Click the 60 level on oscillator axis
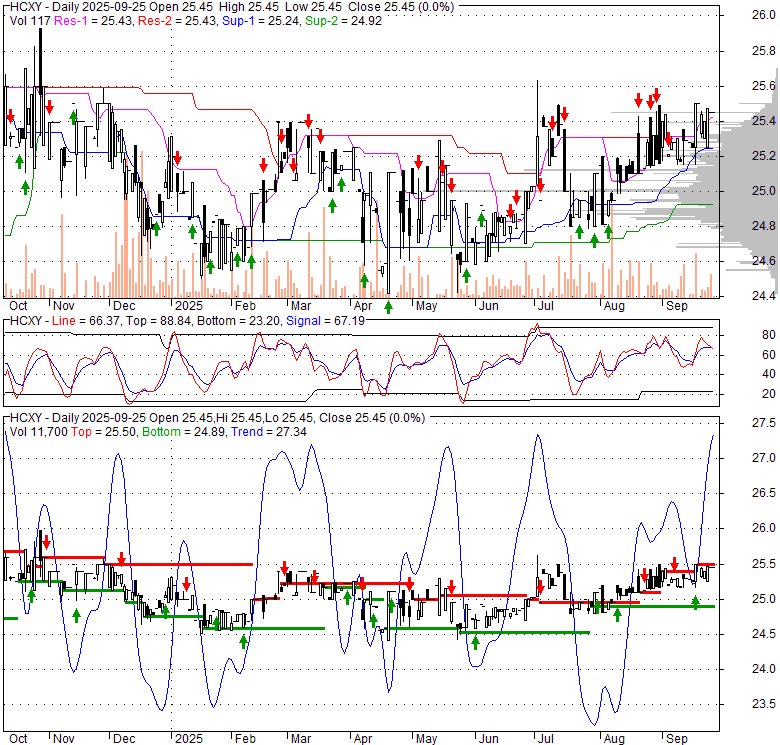Viewport: 780px width, 745px height. (x=769, y=355)
